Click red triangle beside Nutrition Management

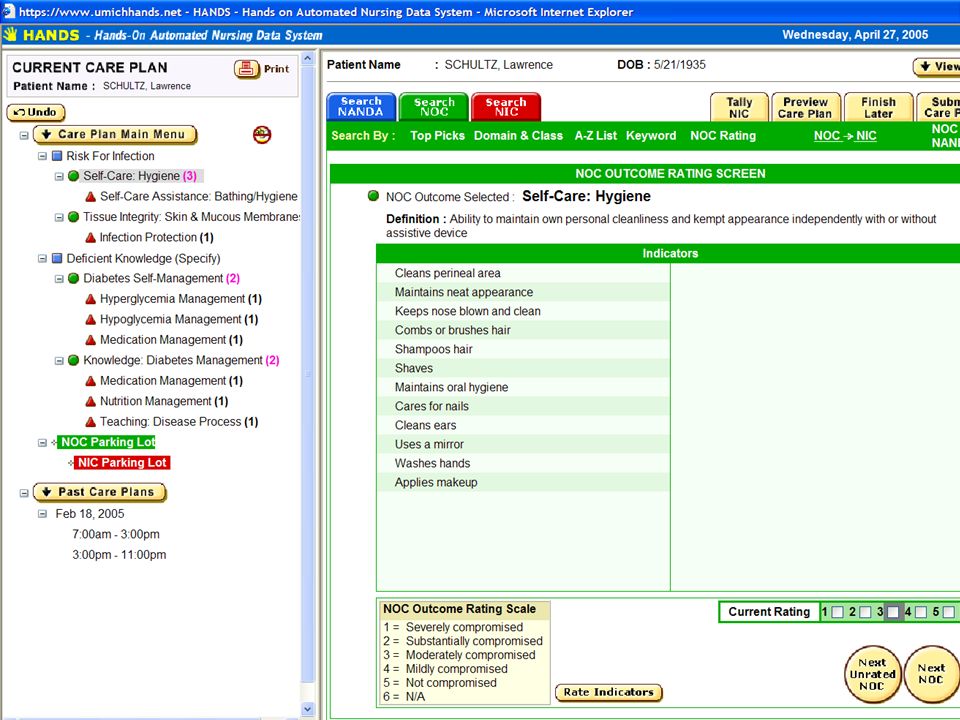tap(91, 401)
